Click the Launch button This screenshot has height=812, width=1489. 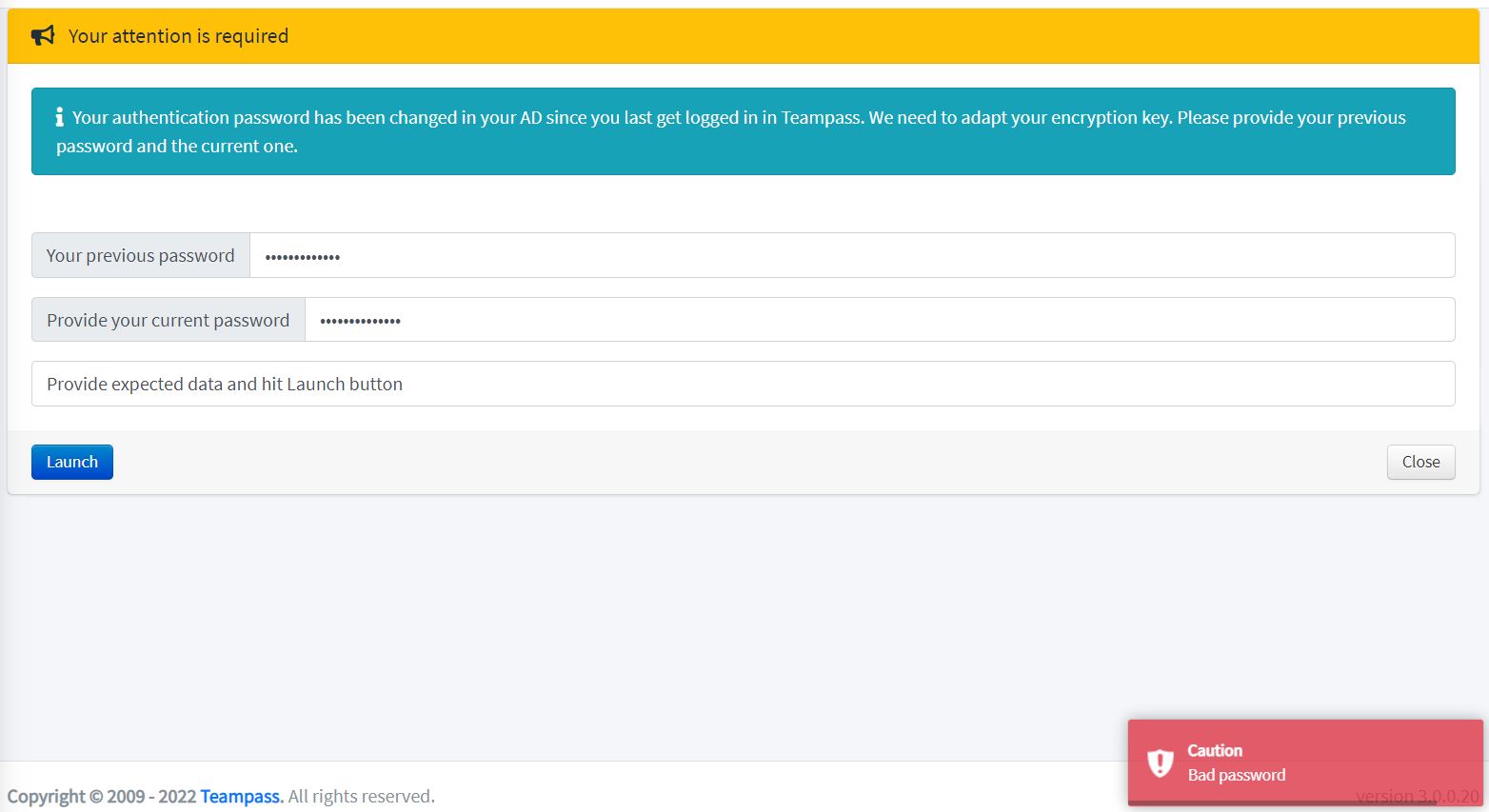click(x=72, y=462)
